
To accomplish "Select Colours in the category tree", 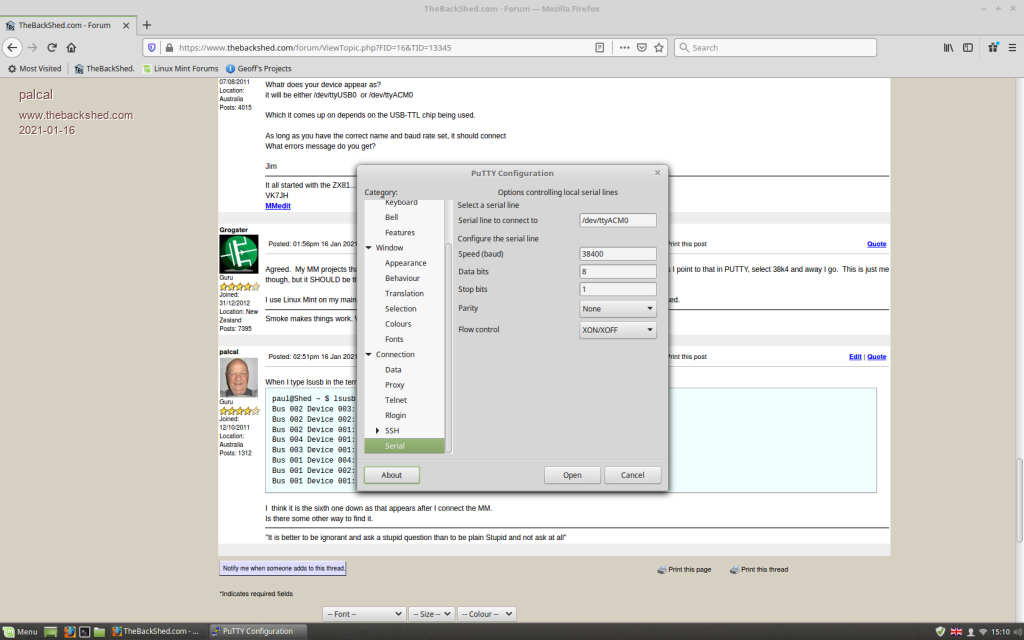I will pos(398,324).
